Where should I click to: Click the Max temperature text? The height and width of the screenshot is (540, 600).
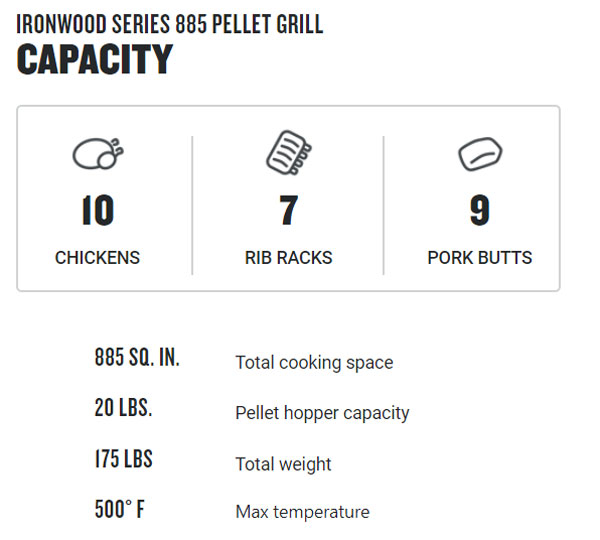pyautogui.click(x=302, y=512)
